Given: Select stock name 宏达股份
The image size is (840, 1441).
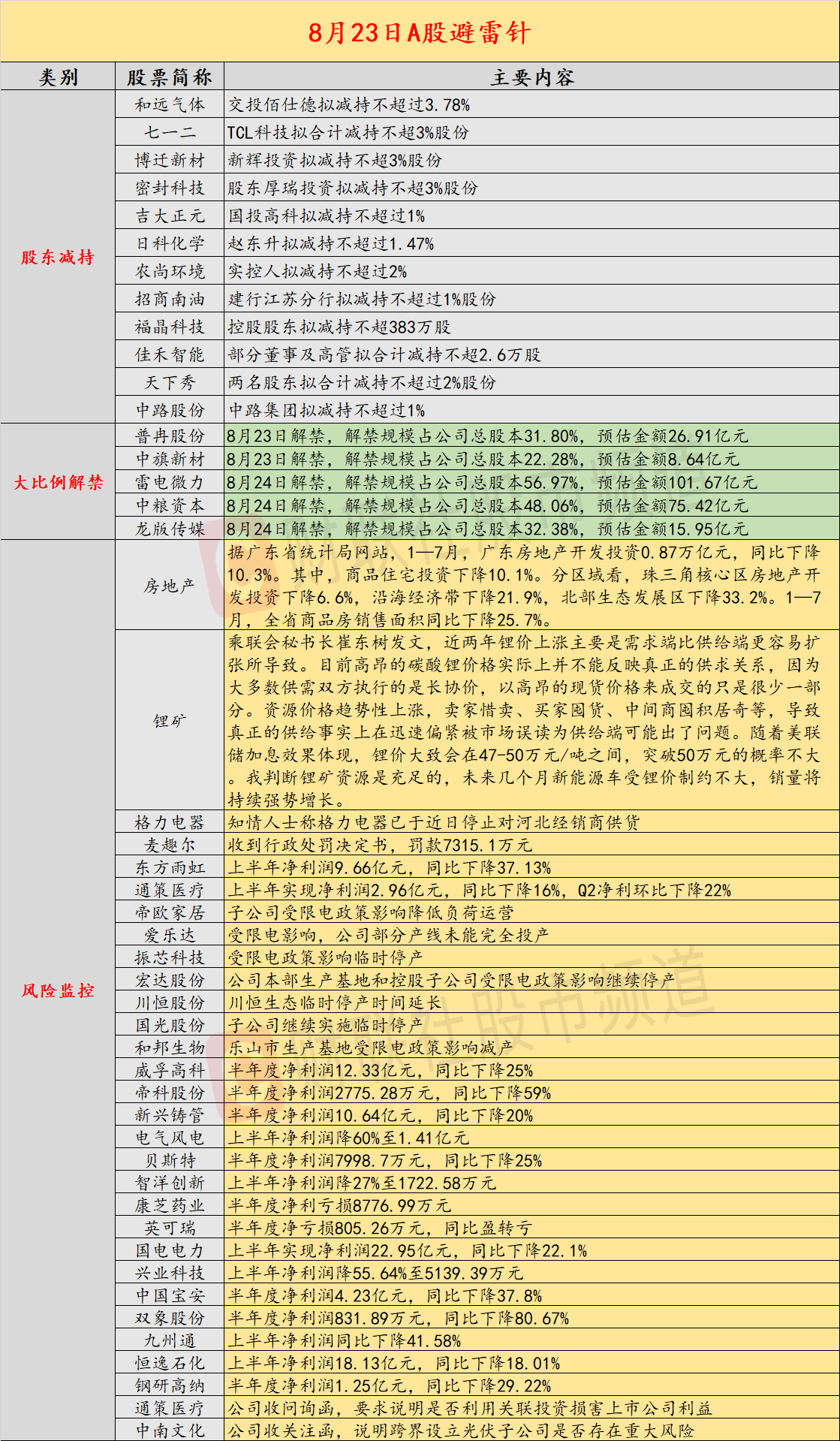Looking at the screenshot, I should click(x=170, y=981).
